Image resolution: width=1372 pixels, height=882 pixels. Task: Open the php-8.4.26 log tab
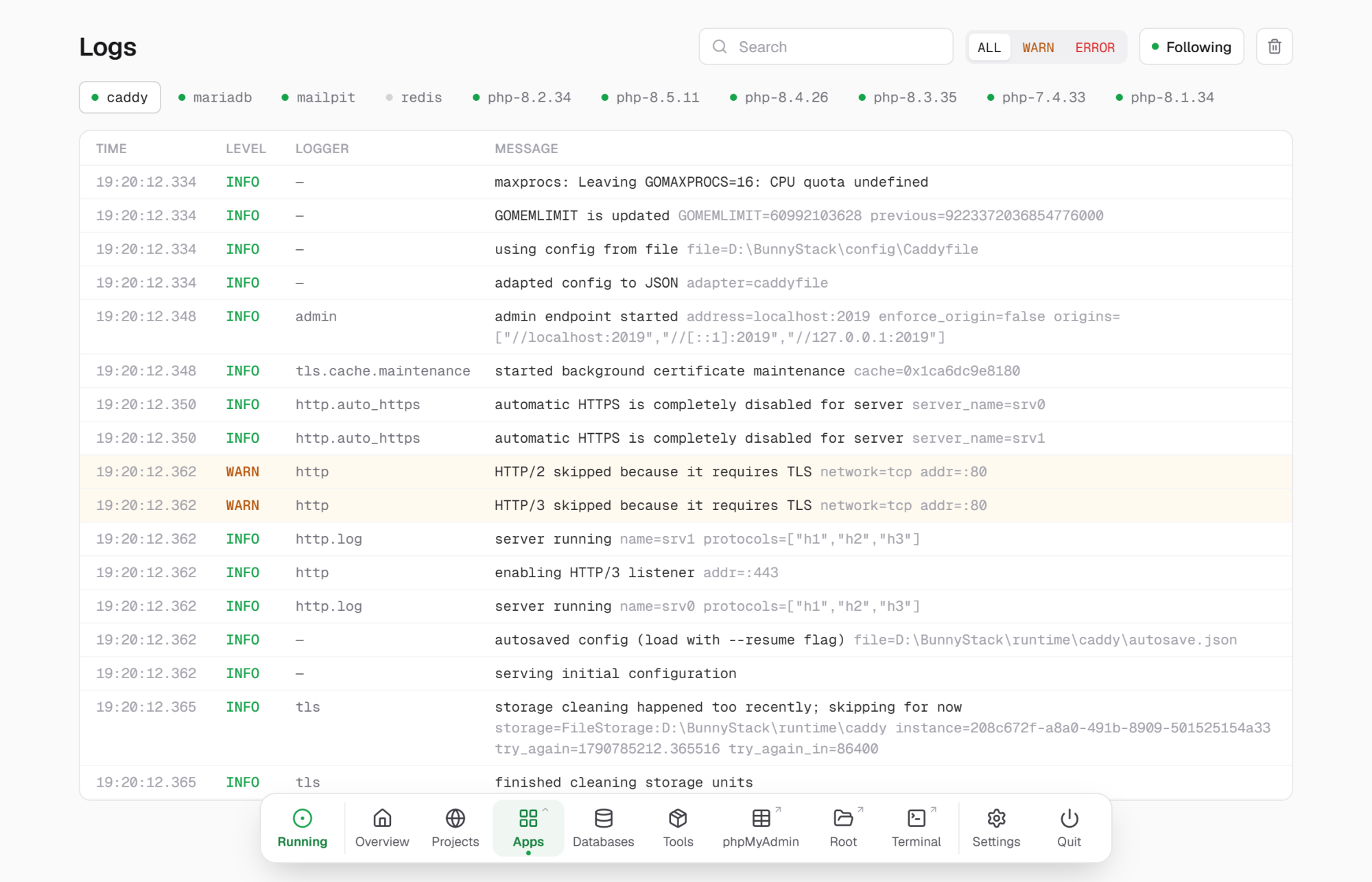[779, 97]
